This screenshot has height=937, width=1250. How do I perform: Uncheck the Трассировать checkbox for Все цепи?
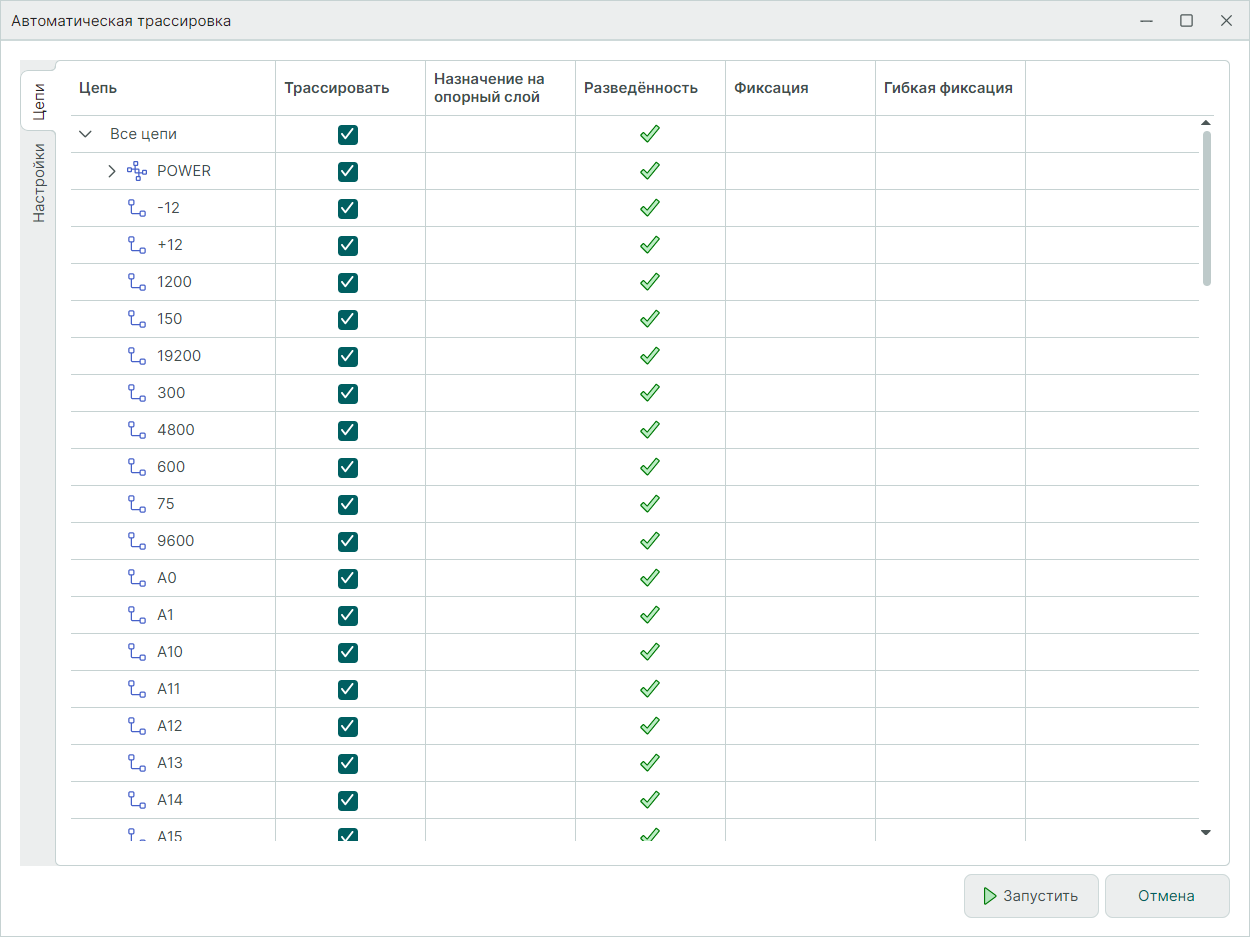pyautogui.click(x=348, y=134)
